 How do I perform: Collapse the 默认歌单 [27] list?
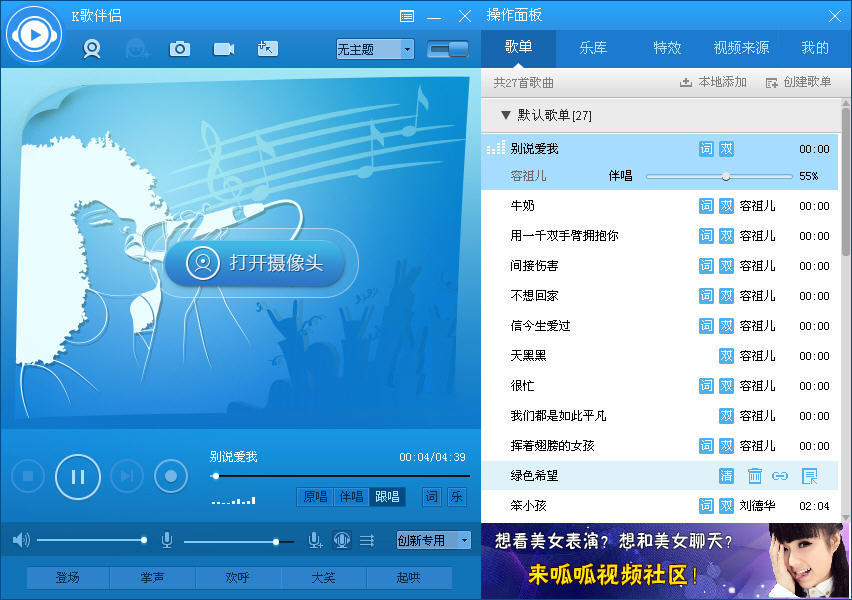coord(506,115)
